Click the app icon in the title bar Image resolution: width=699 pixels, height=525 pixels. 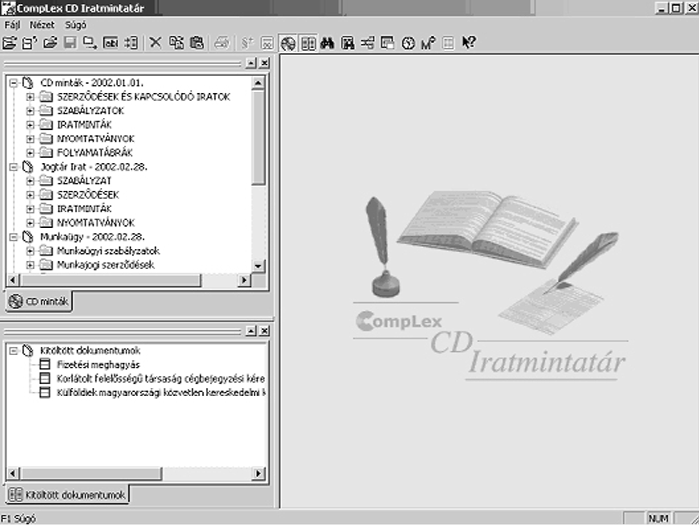click(x=8, y=8)
